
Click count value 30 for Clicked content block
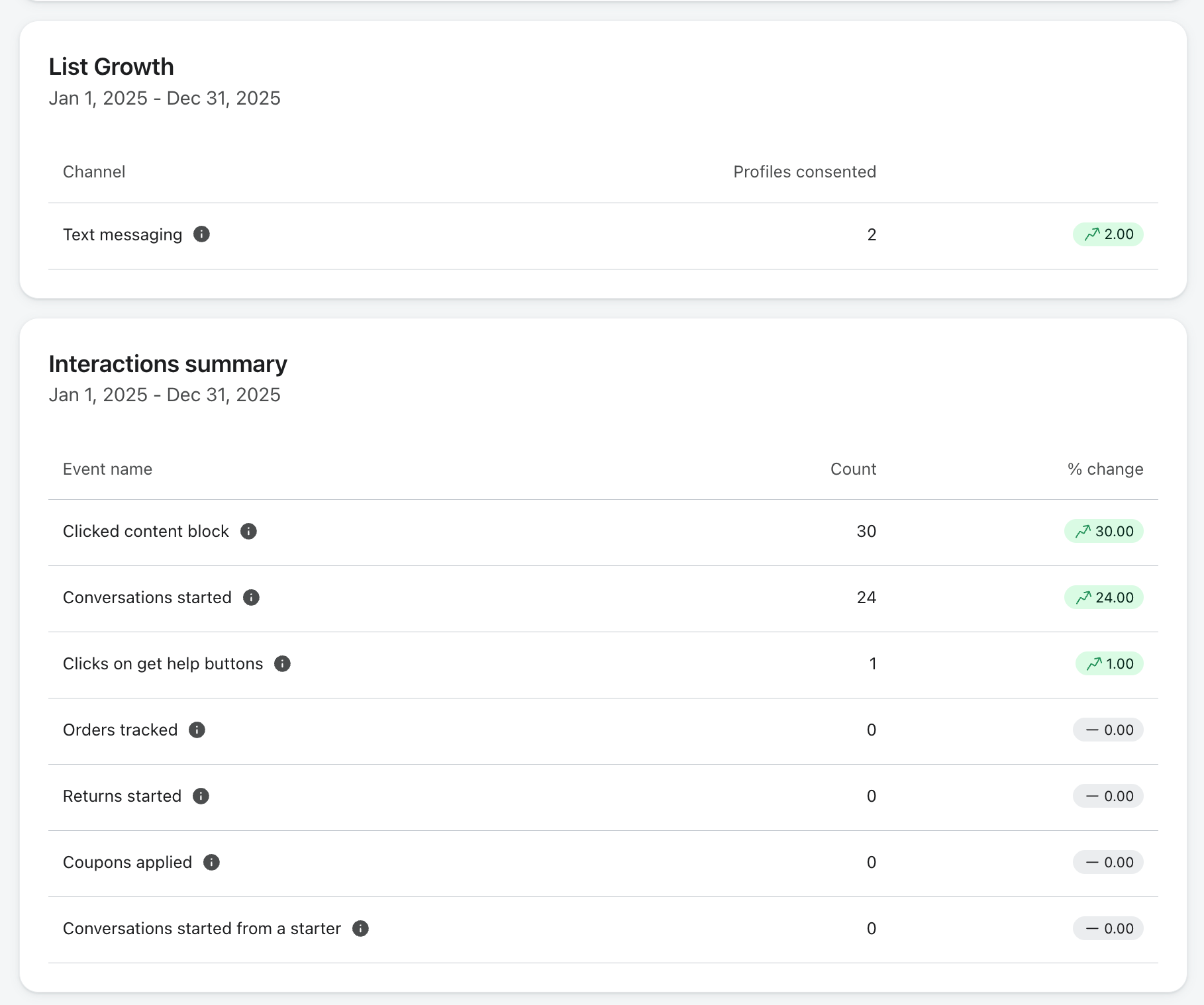[866, 532]
